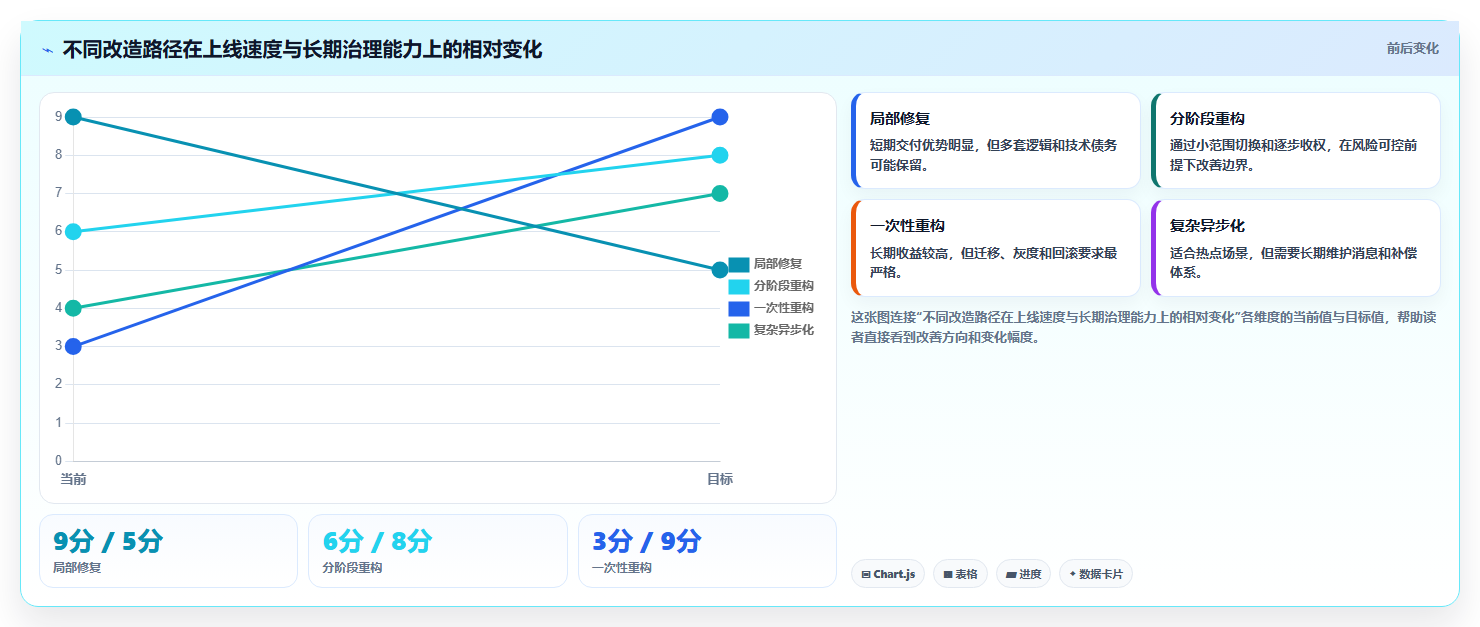The height and width of the screenshot is (627, 1480).
Task: Open the 一次性重构 description card
Action: pyautogui.click(x=995, y=248)
